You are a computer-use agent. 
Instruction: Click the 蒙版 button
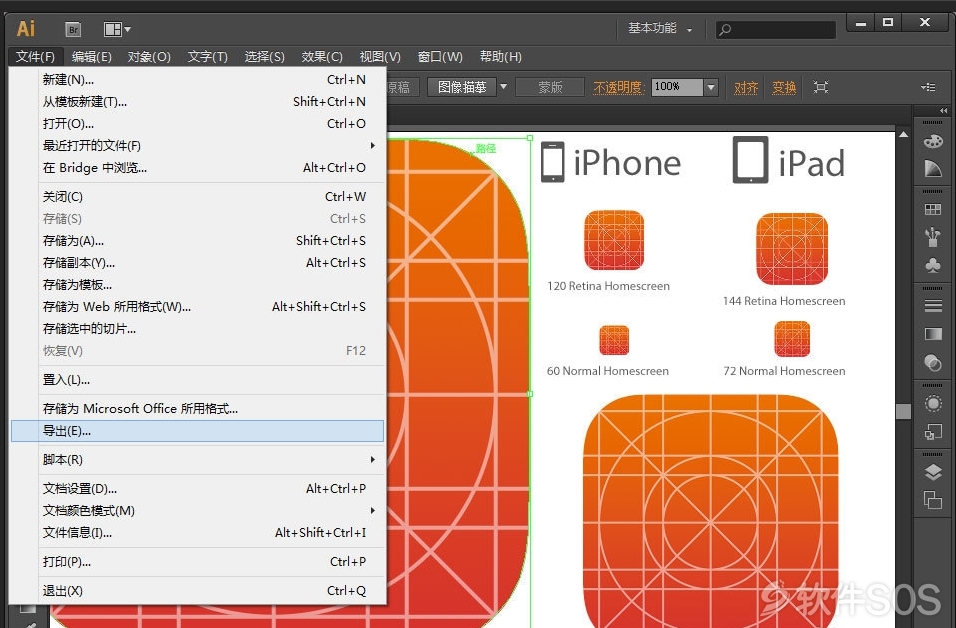[550, 87]
